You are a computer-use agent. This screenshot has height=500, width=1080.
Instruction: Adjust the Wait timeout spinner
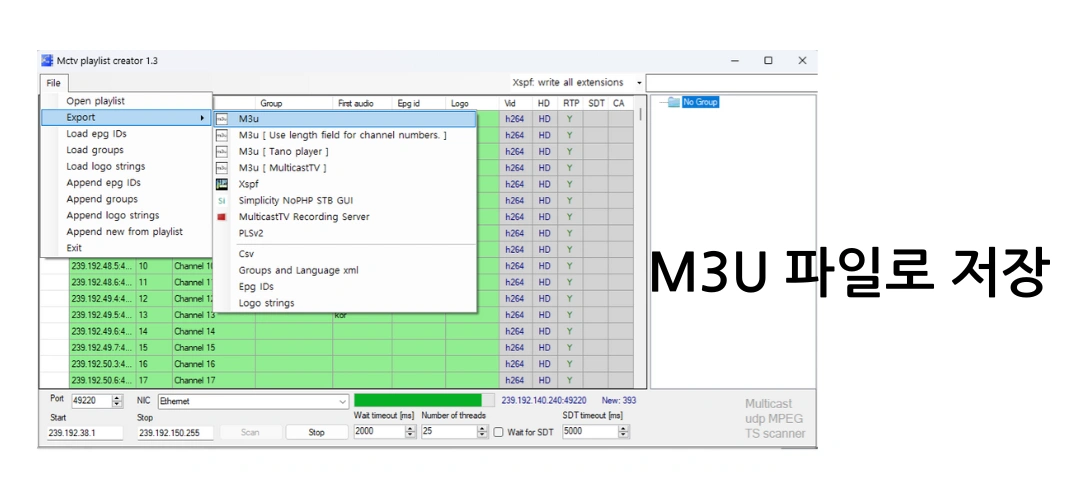(411, 433)
